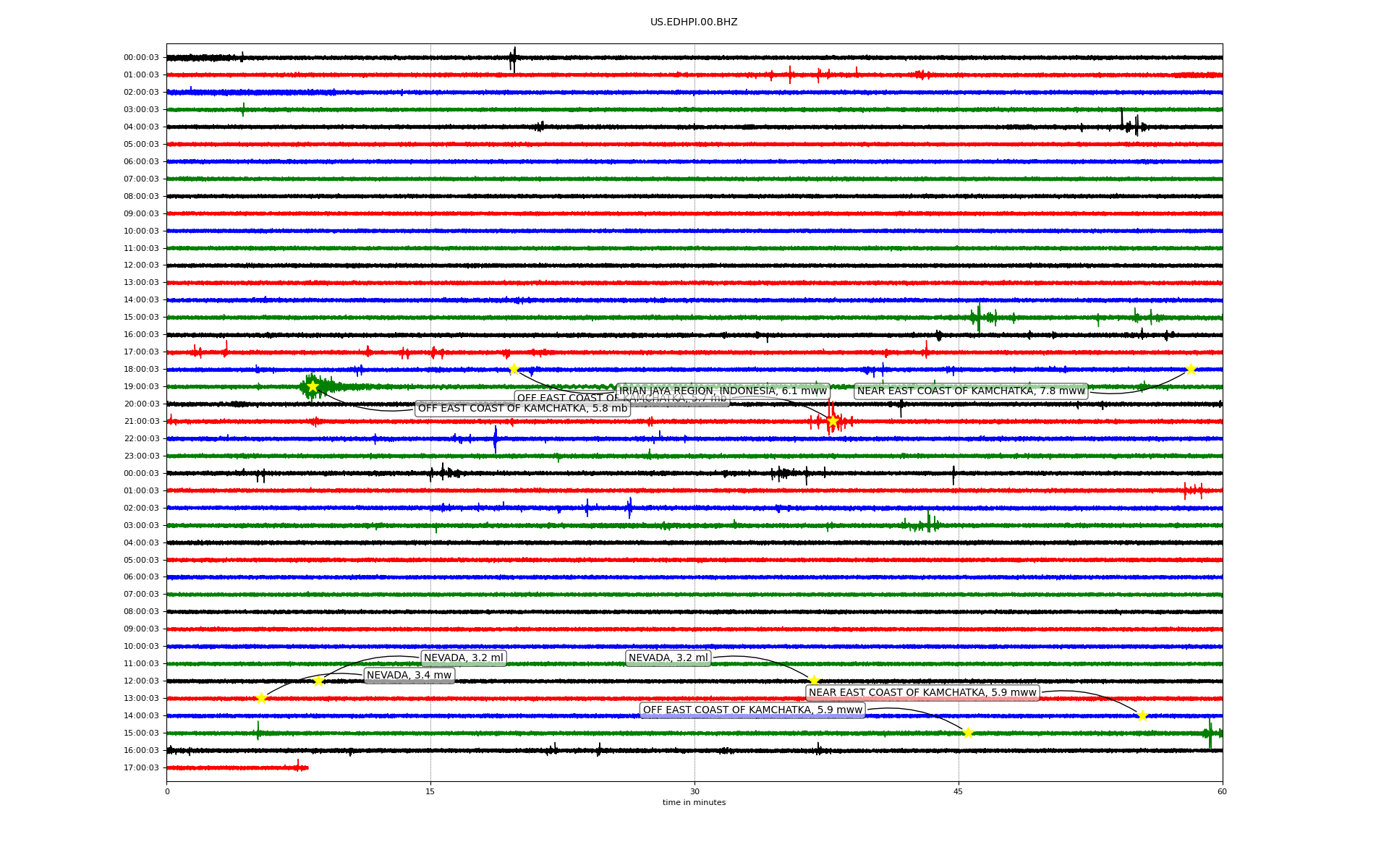Click the last 17:00:03 row label at bottom
The image size is (1389, 868).
tap(141, 767)
